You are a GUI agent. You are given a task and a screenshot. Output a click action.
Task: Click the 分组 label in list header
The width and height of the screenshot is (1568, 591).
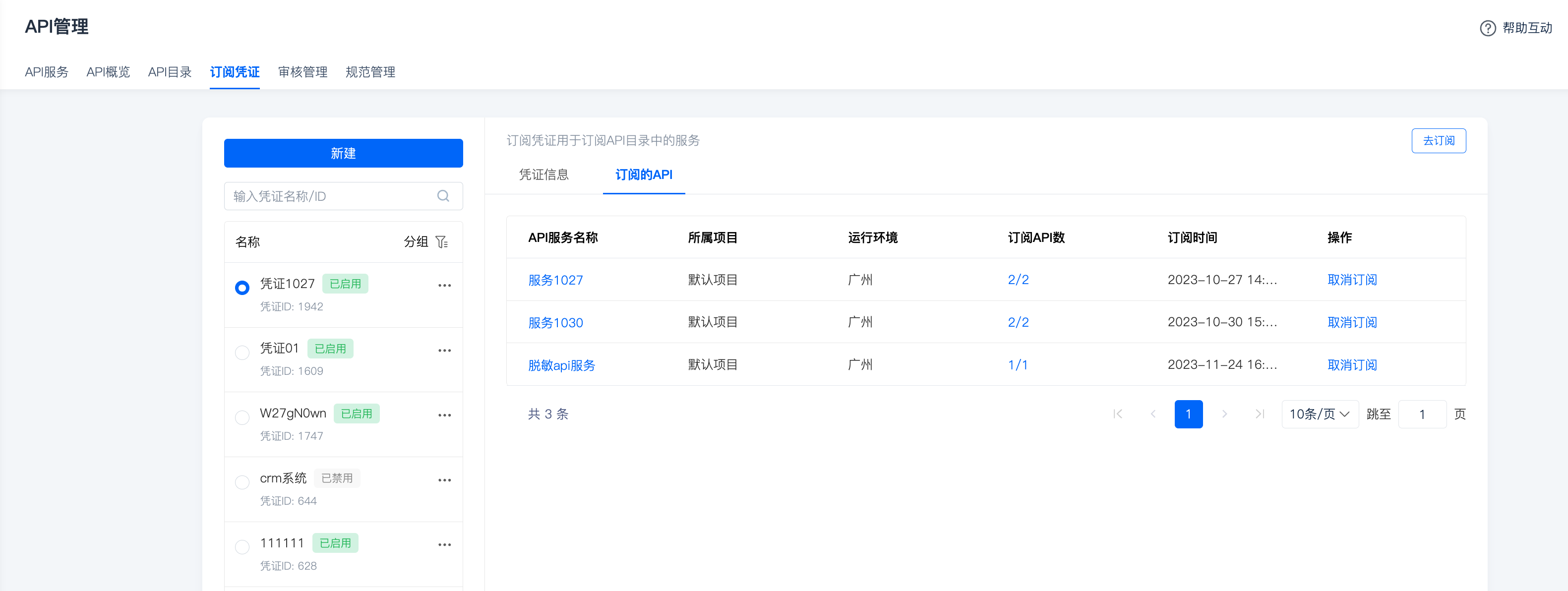(x=416, y=241)
